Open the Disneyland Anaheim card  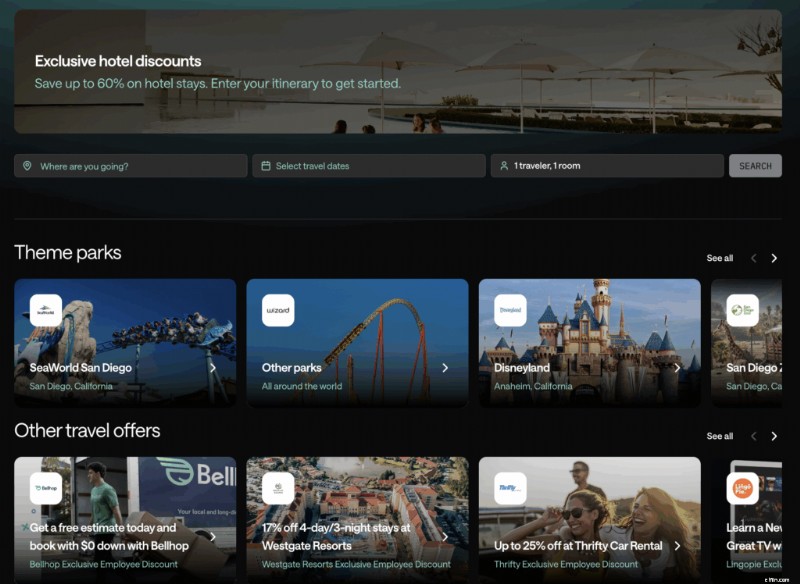tap(589, 343)
